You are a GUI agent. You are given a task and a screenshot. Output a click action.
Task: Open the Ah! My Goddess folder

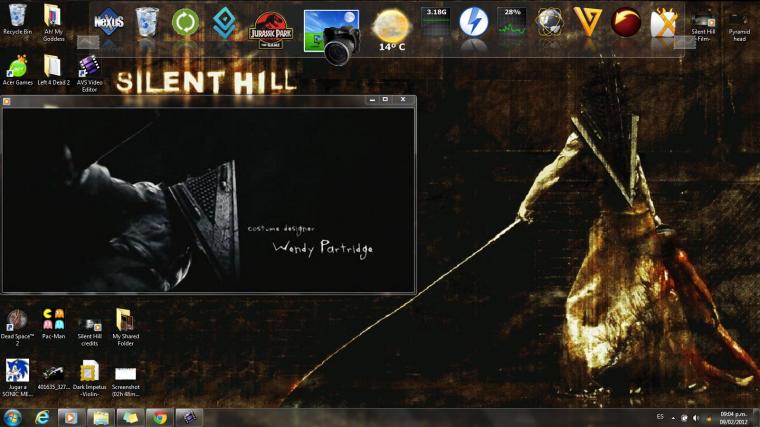pos(53,22)
